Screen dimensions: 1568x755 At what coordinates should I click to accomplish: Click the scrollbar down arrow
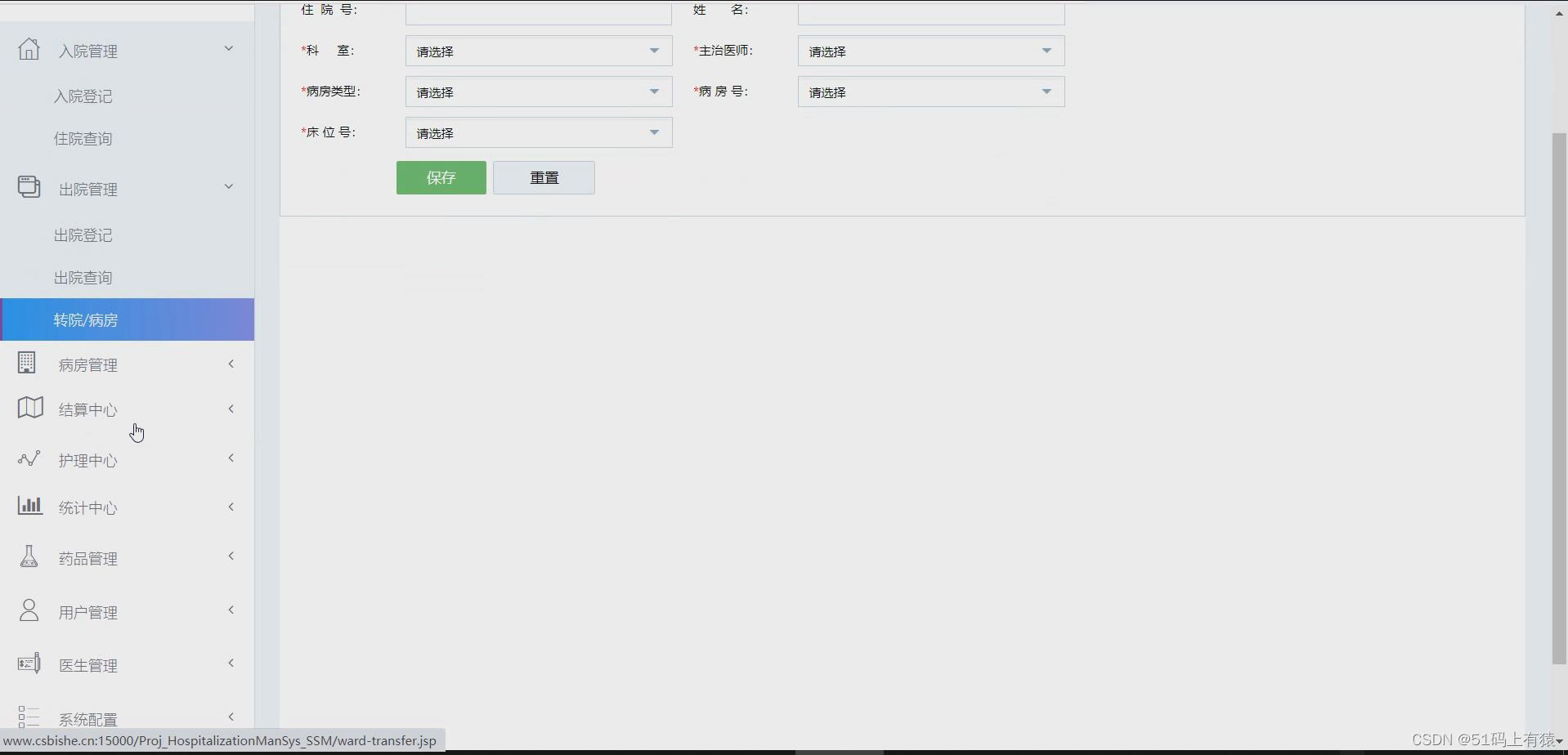pos(1559,741)
